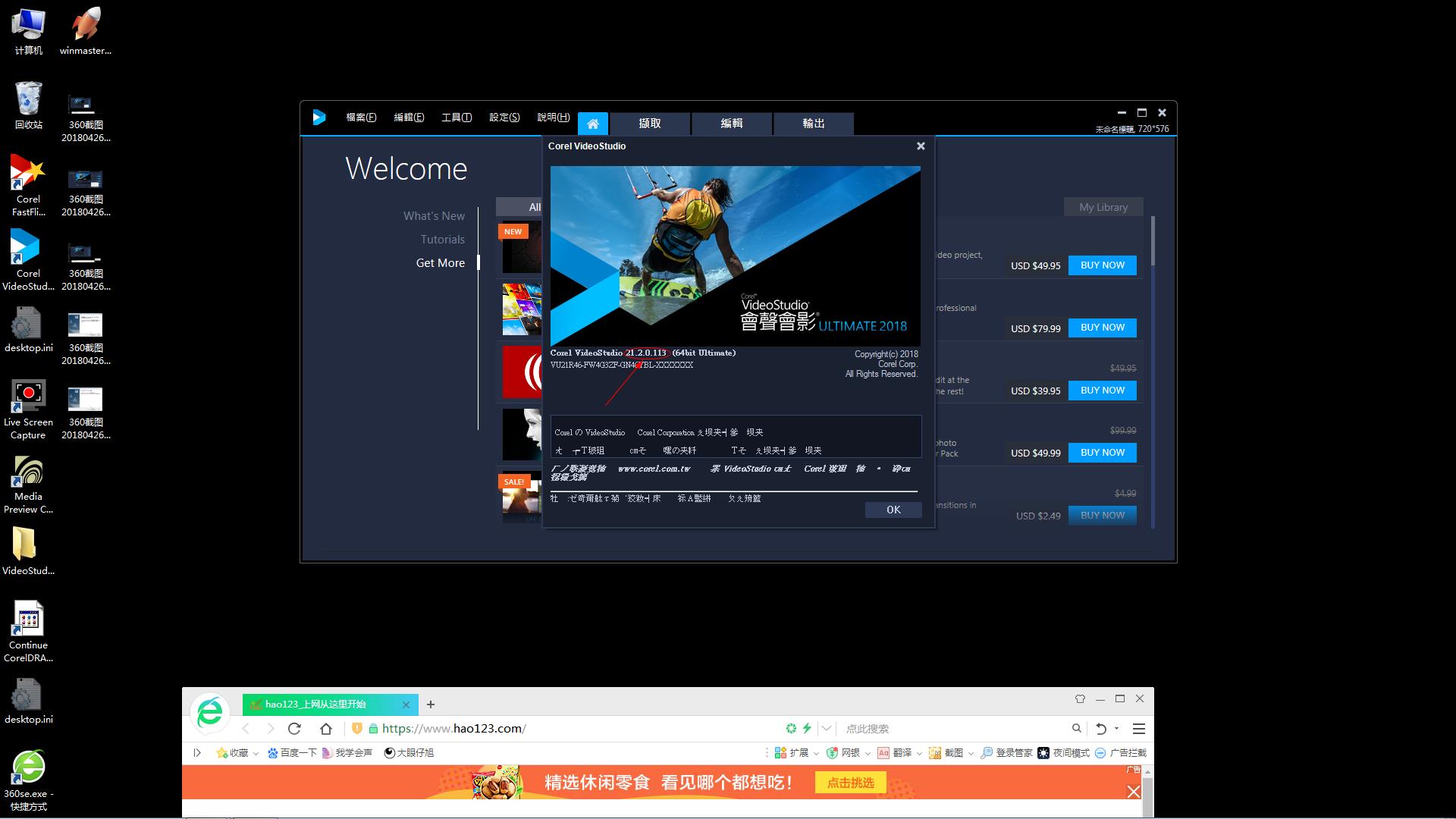Open the winmaster desktop shortcut
The image size is (1456, 819).
(x=86, y=31)
